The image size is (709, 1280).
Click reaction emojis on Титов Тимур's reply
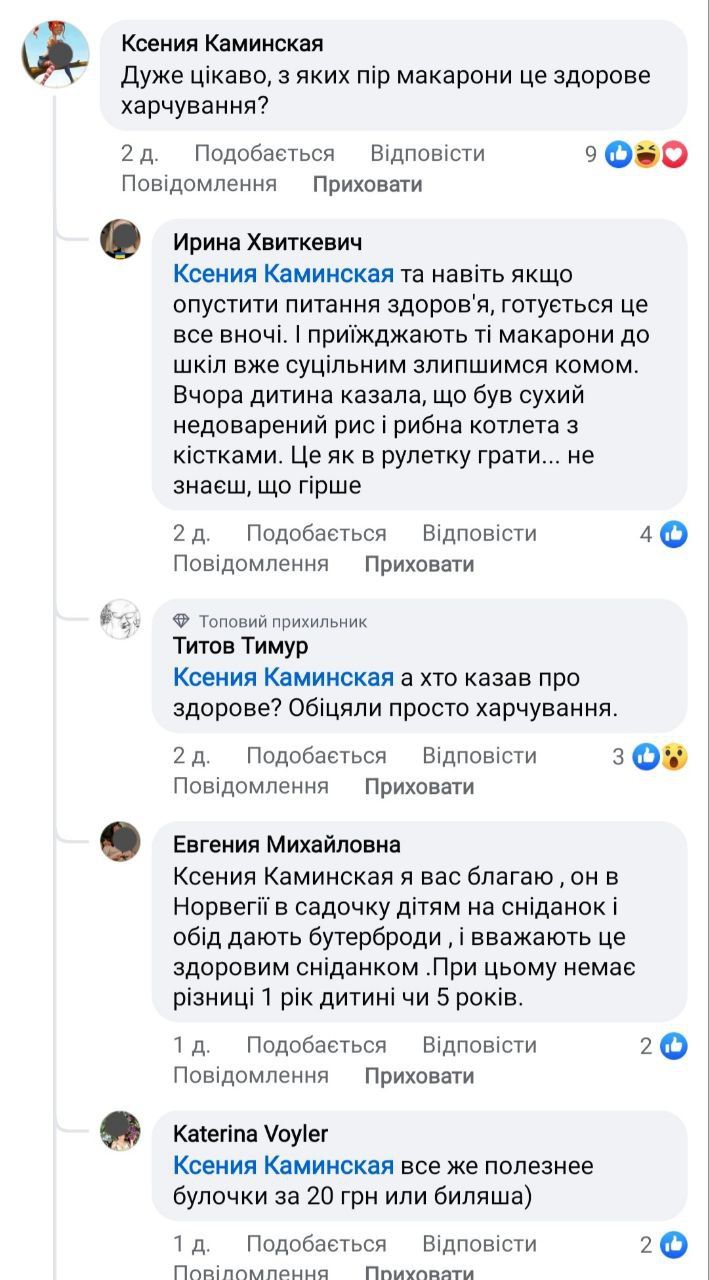point(660,757)
